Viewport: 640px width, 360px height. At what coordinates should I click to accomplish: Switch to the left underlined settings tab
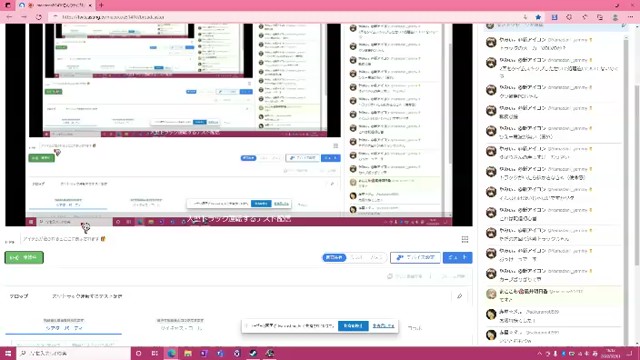(64, 325)
